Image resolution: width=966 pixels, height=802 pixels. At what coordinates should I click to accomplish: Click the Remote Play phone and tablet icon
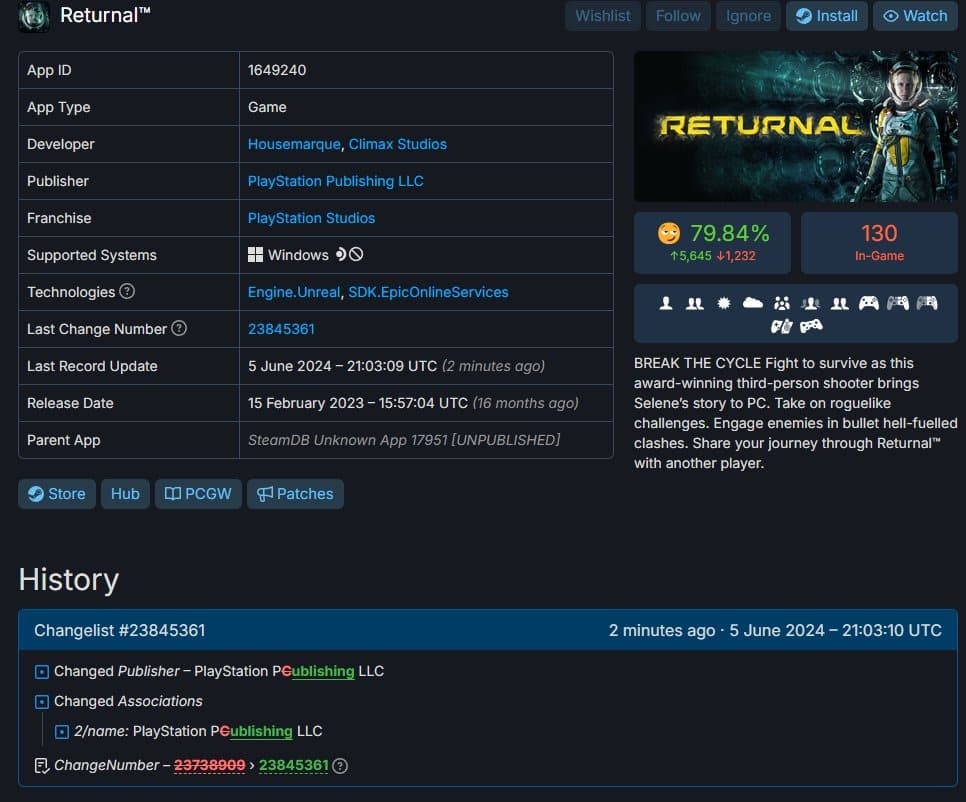(x=782, y=326)
